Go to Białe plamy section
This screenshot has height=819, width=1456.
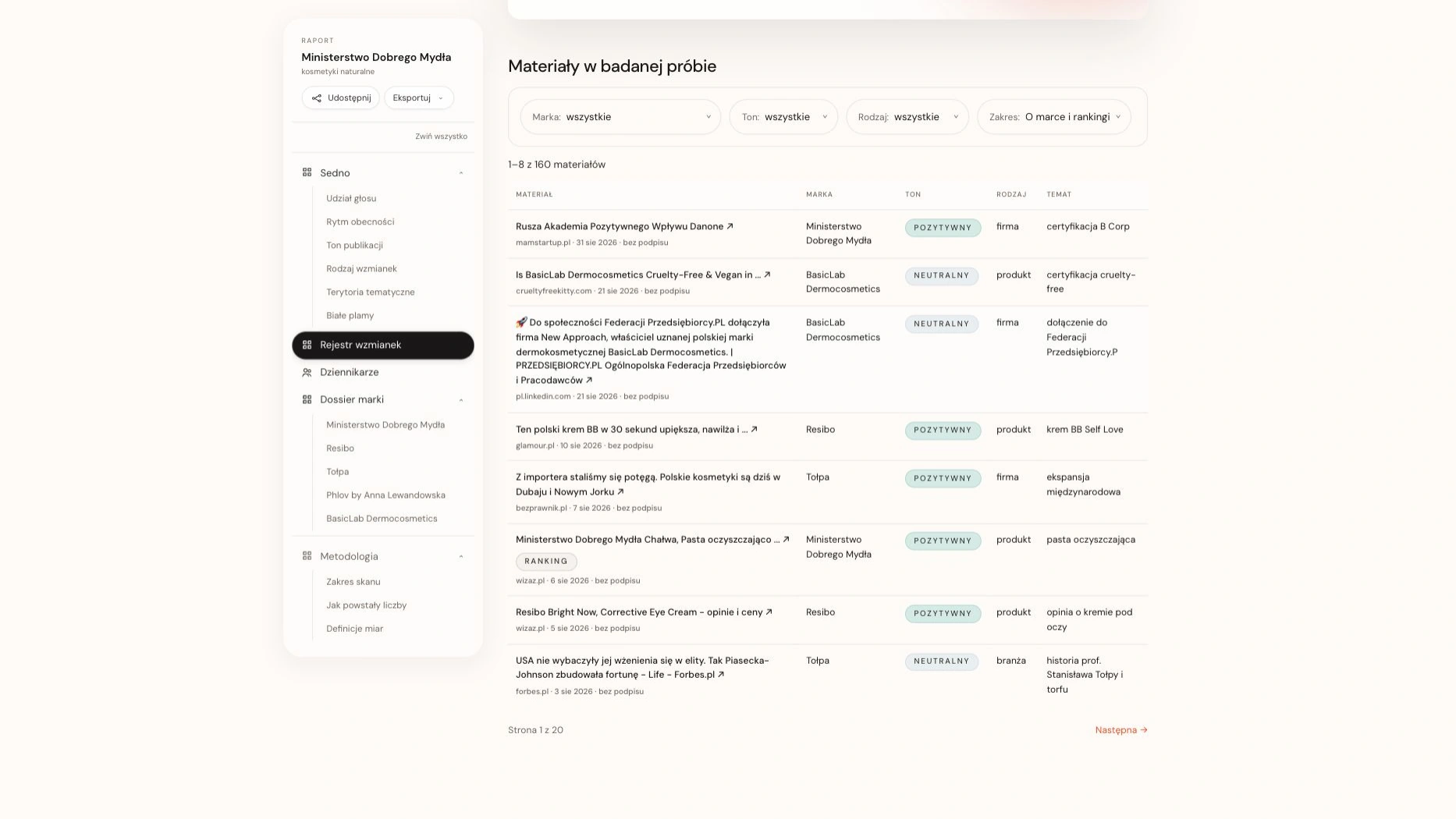(x=350, y=316)
